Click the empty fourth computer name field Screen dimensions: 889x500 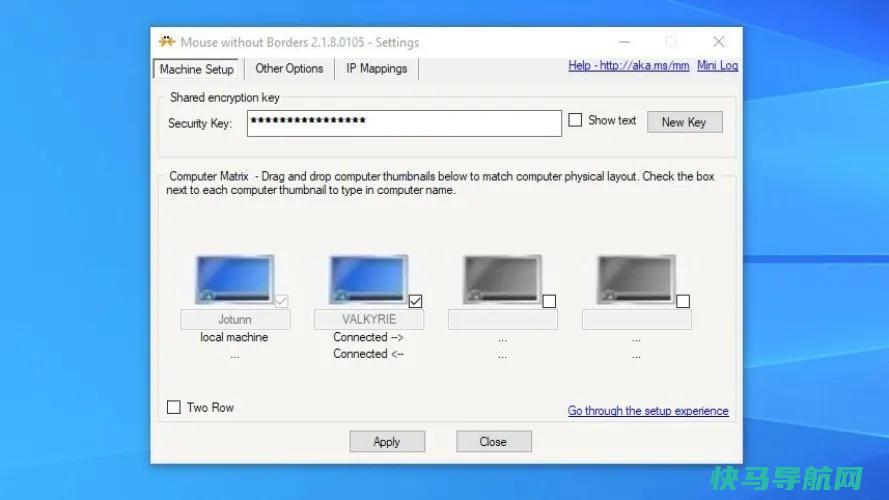click(x=637, y=319)
